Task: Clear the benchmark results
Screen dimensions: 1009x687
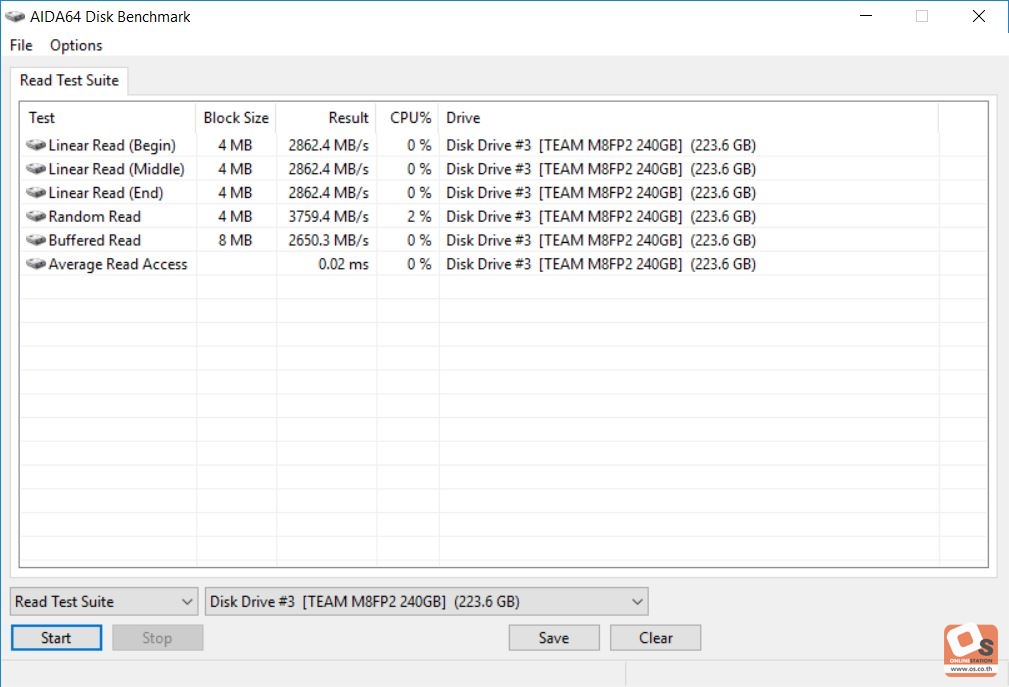Action: click(656, 637)
